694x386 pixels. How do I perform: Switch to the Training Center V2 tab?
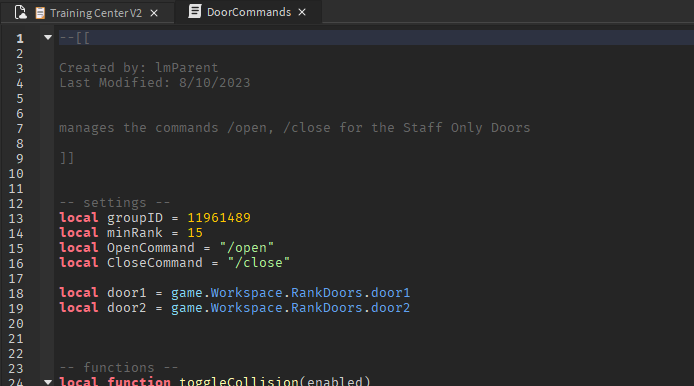[x=96, y=13]
